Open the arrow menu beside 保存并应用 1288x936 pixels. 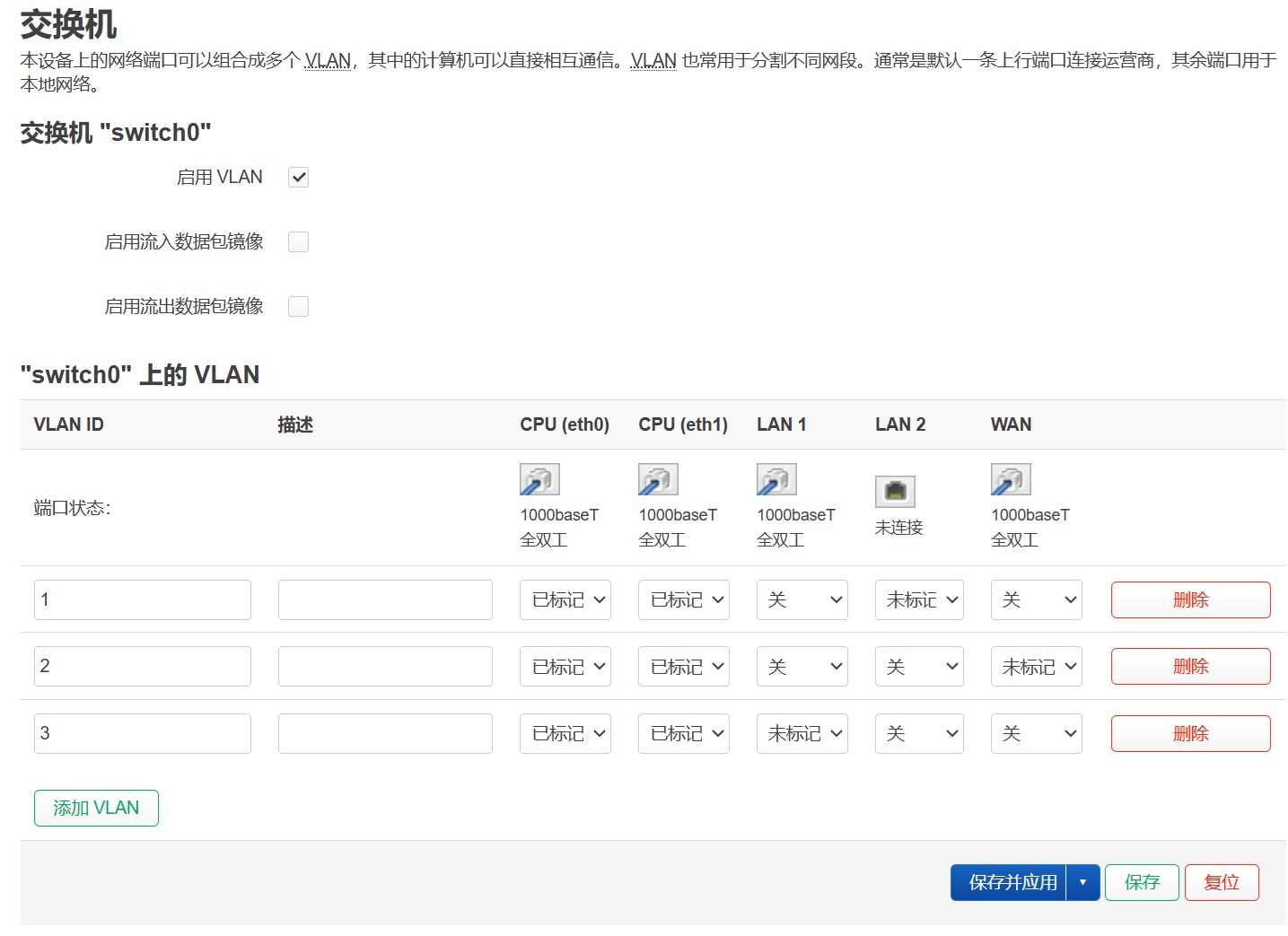1083,883
